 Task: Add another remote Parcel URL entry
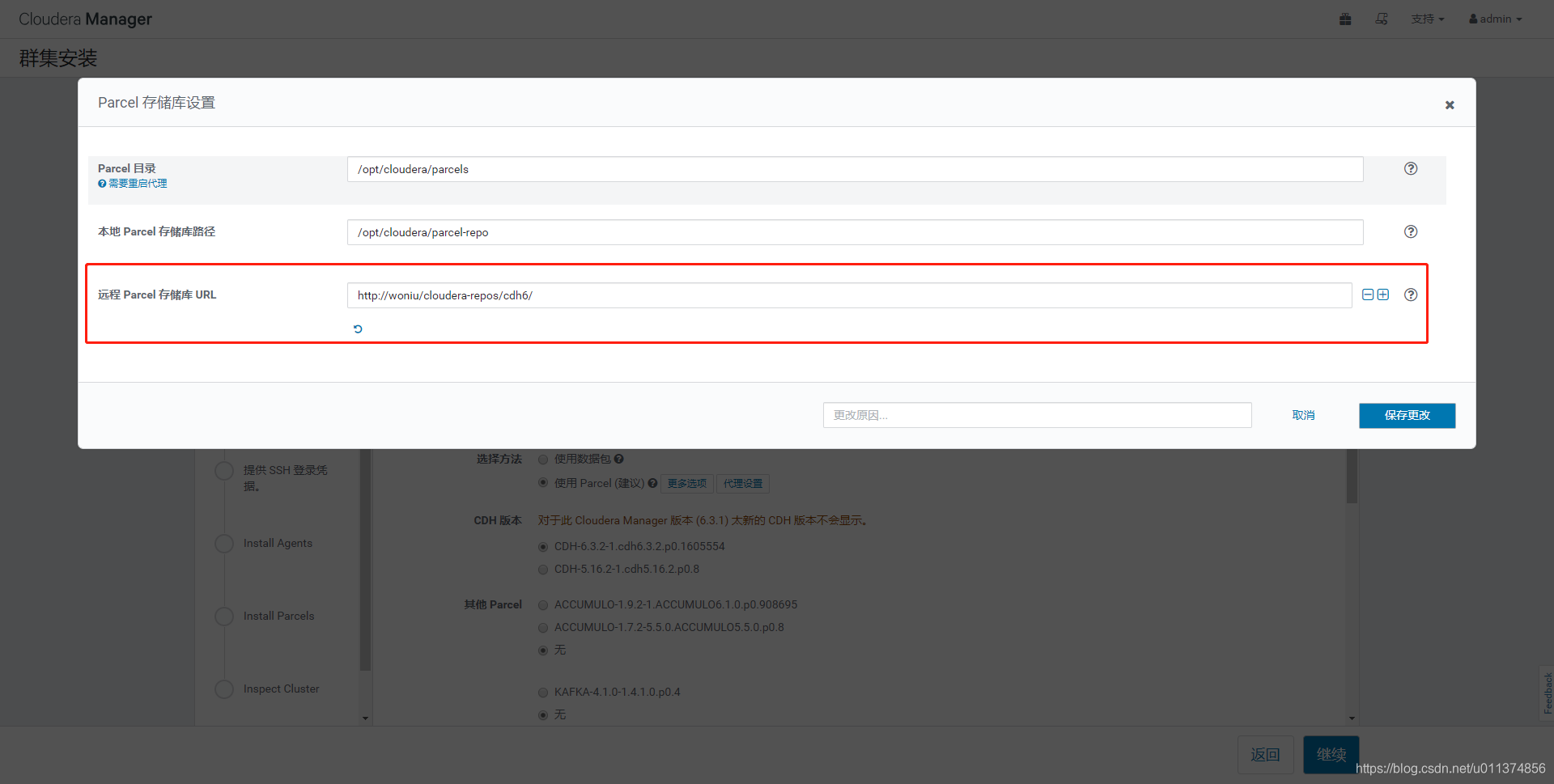tap(1383, 295)
